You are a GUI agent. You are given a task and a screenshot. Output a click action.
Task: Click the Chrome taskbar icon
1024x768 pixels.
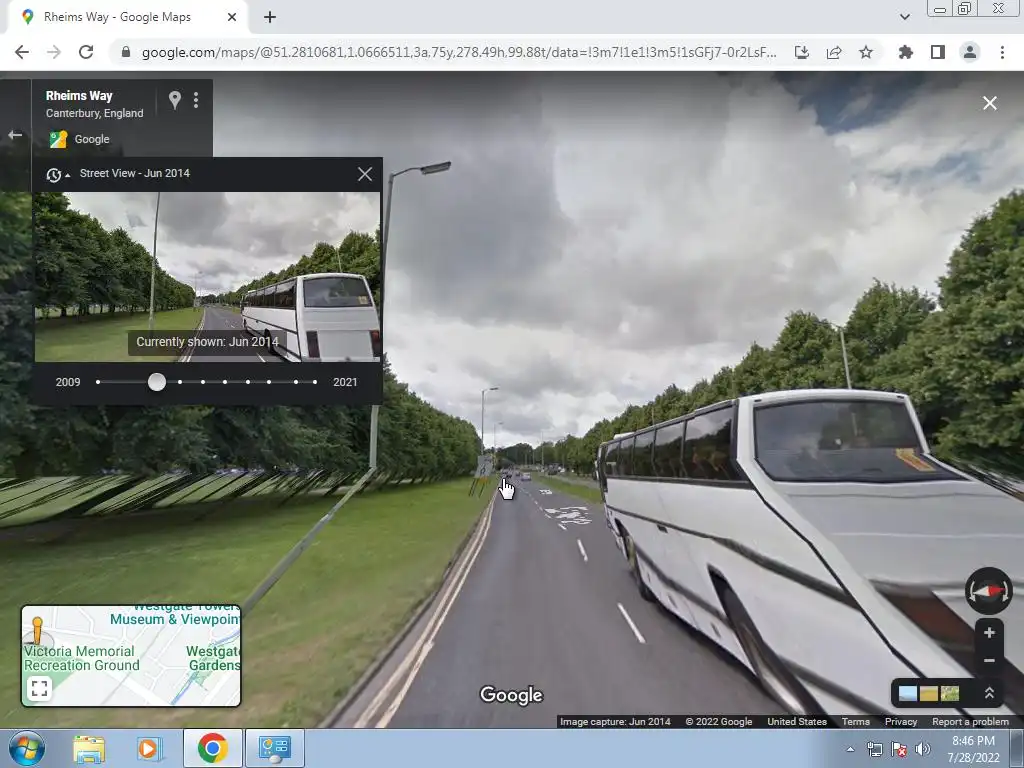click(x=212, y=748)
